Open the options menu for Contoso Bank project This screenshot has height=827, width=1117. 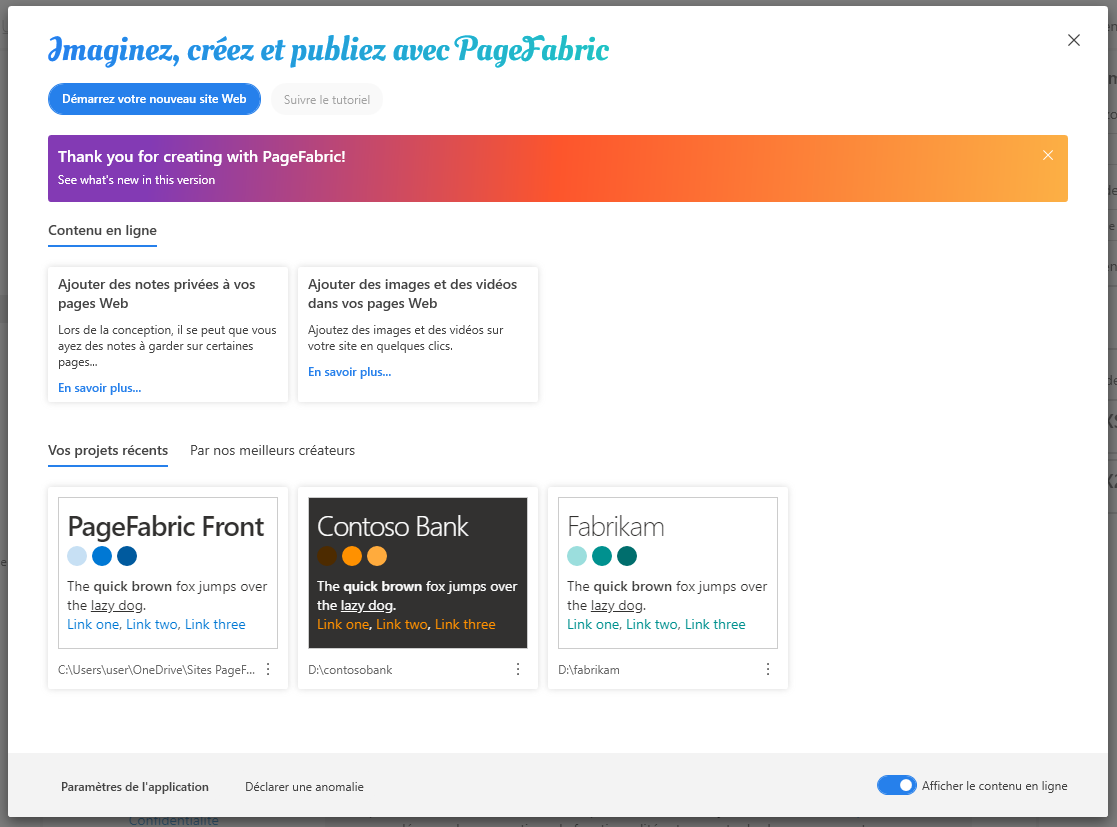[x=518, y=669]
